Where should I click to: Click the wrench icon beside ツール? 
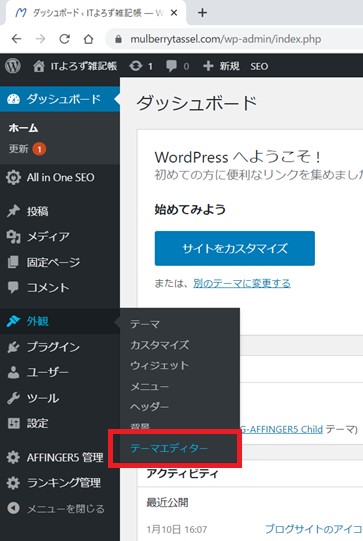(13, 398)
